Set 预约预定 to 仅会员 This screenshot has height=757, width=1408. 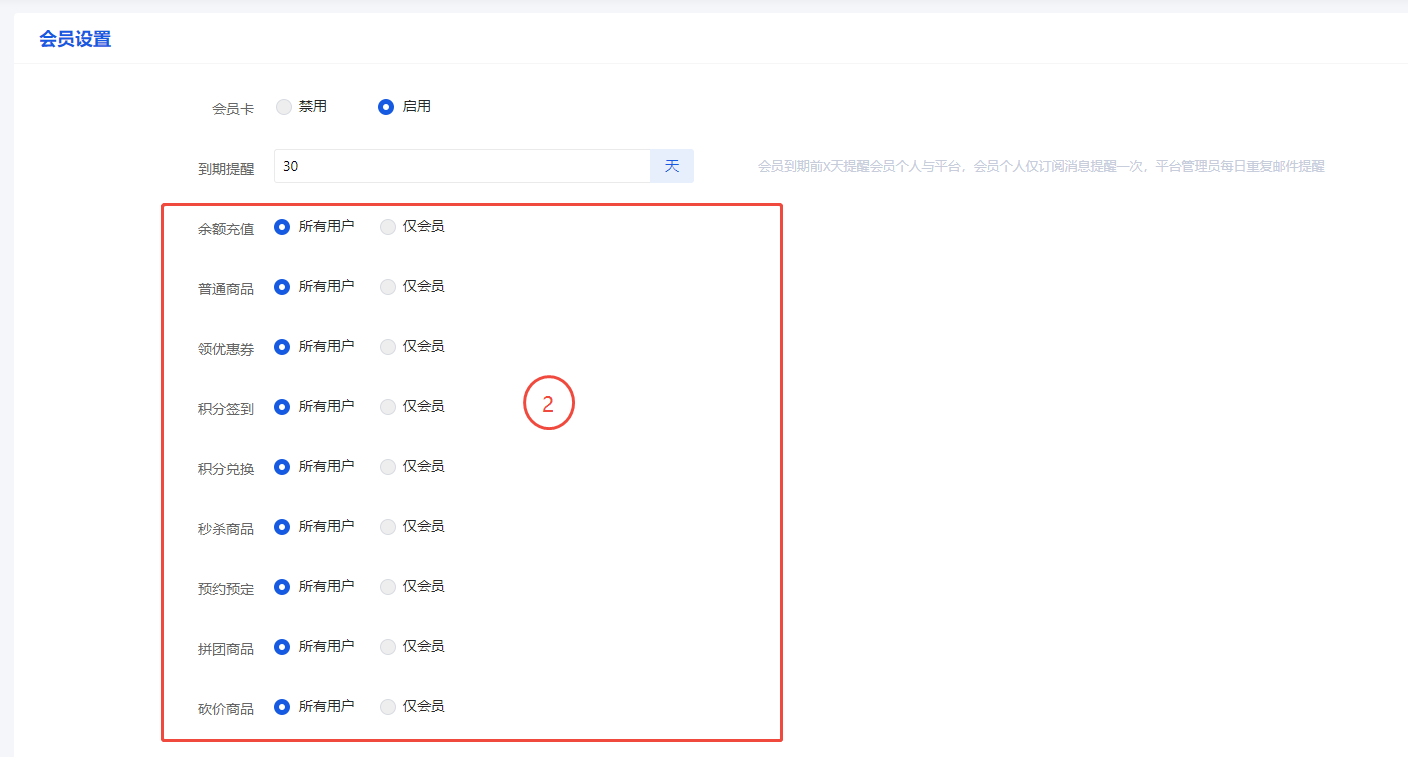coord(388,587)
